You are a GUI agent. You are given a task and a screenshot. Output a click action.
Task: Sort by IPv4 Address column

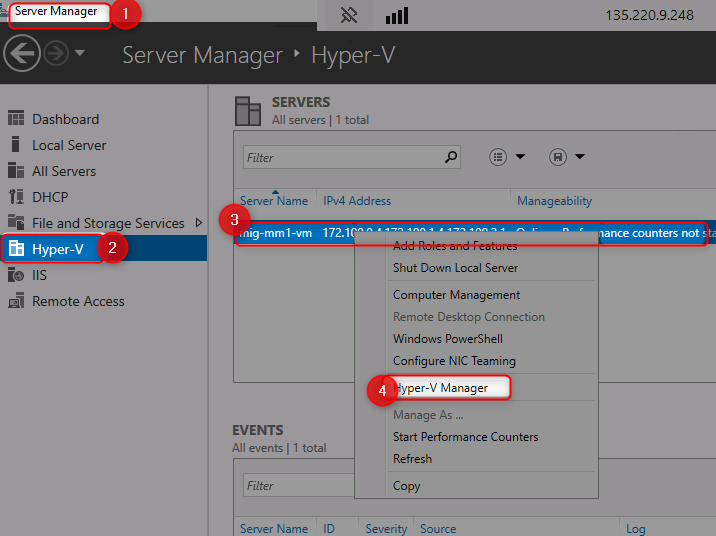coord(357,201)
